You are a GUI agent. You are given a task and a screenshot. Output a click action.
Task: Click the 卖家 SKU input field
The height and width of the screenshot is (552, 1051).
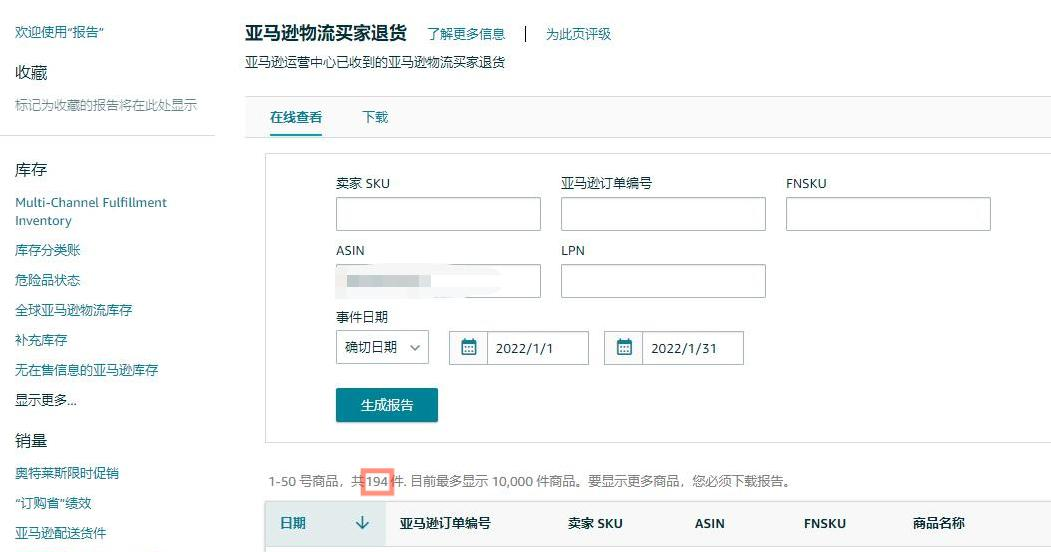point(438,214)
